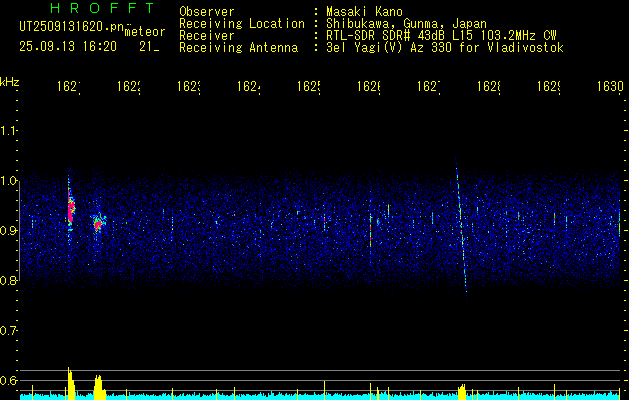The height and width of the screenshot is (400, 629).
Task: Click the 1624 time axis label
Action: (248, 86)
